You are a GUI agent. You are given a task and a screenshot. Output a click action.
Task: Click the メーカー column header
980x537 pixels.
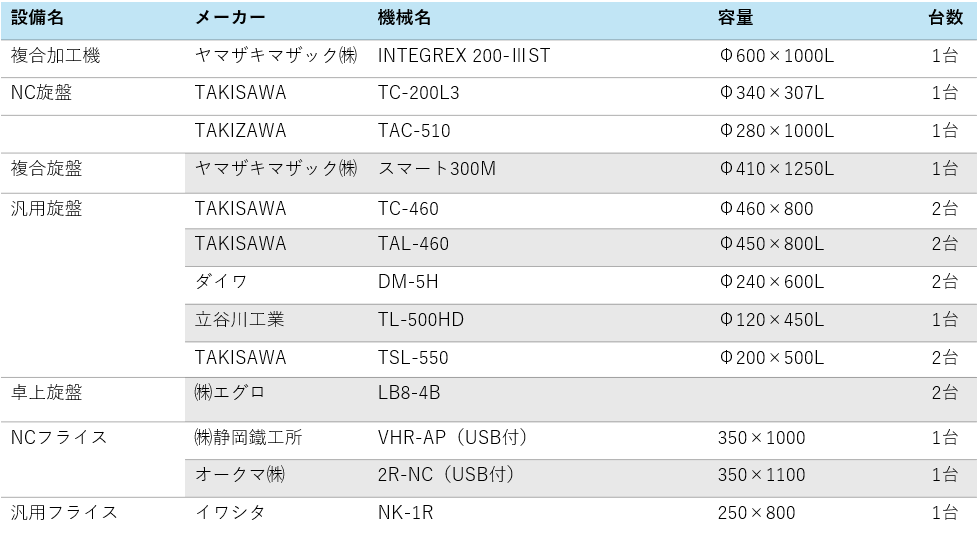click(230, 18)
